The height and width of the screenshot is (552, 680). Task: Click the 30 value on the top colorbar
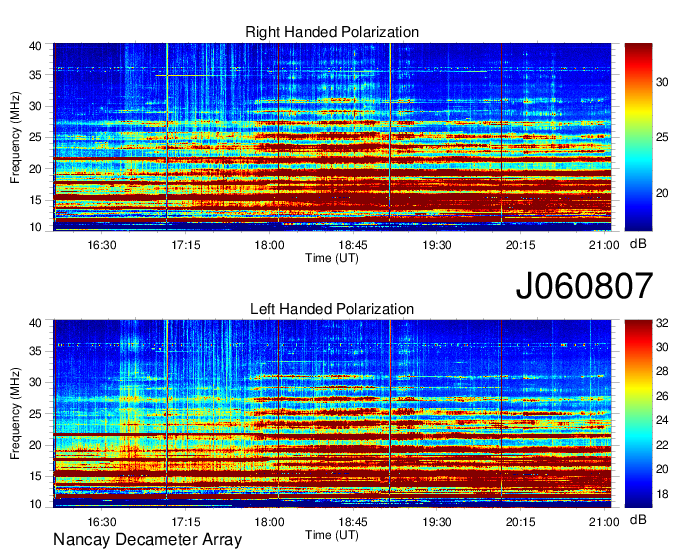662,82
